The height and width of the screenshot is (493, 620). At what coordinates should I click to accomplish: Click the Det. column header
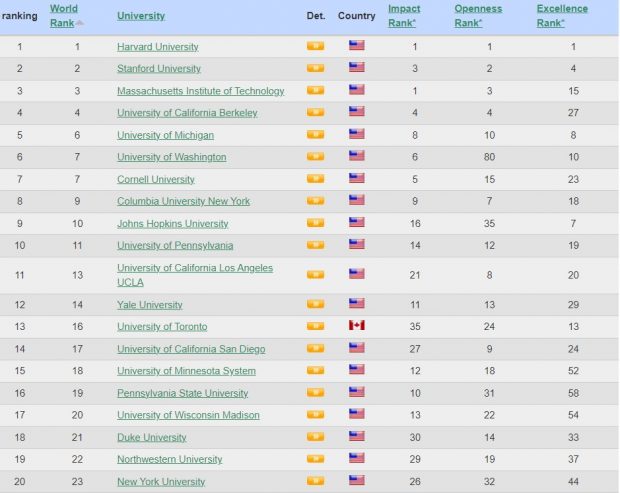point(316,16)
